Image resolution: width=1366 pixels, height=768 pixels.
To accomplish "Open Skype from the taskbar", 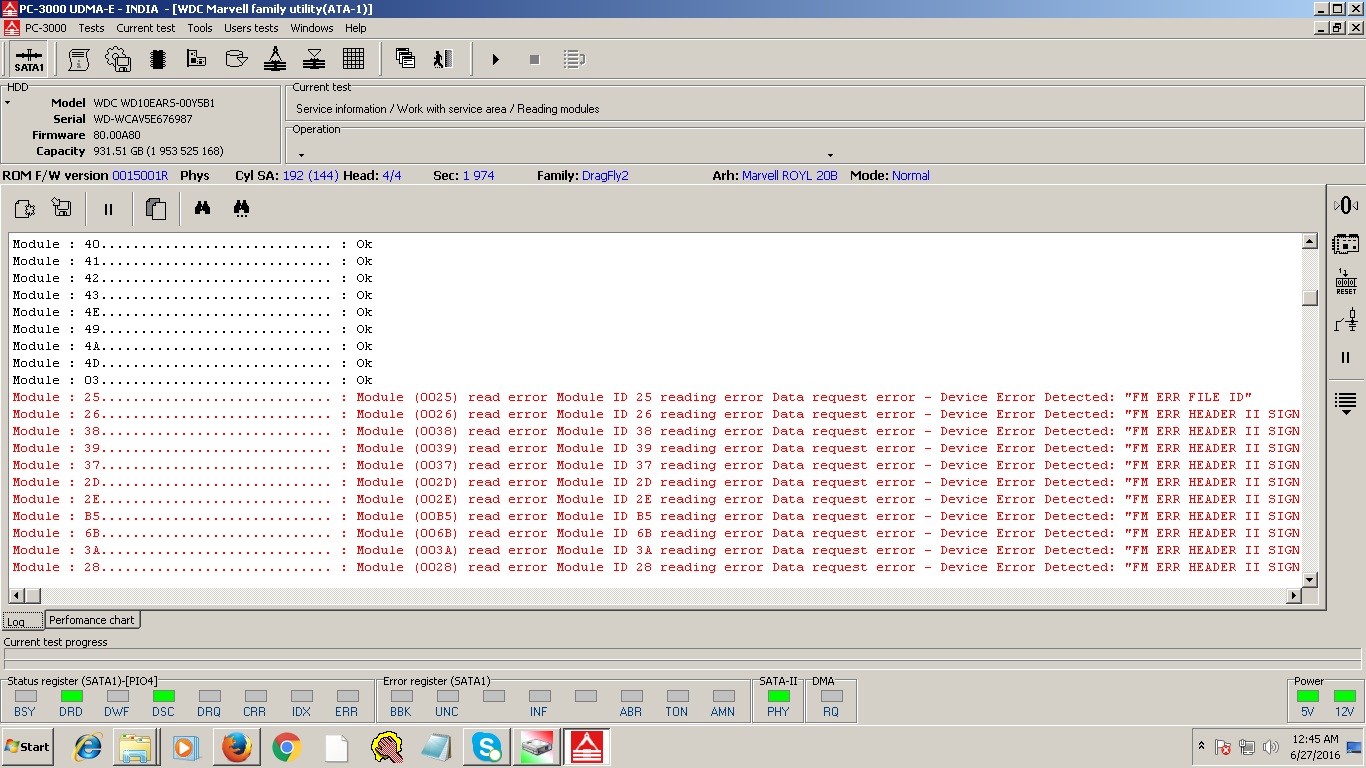I will coord(487,747).
